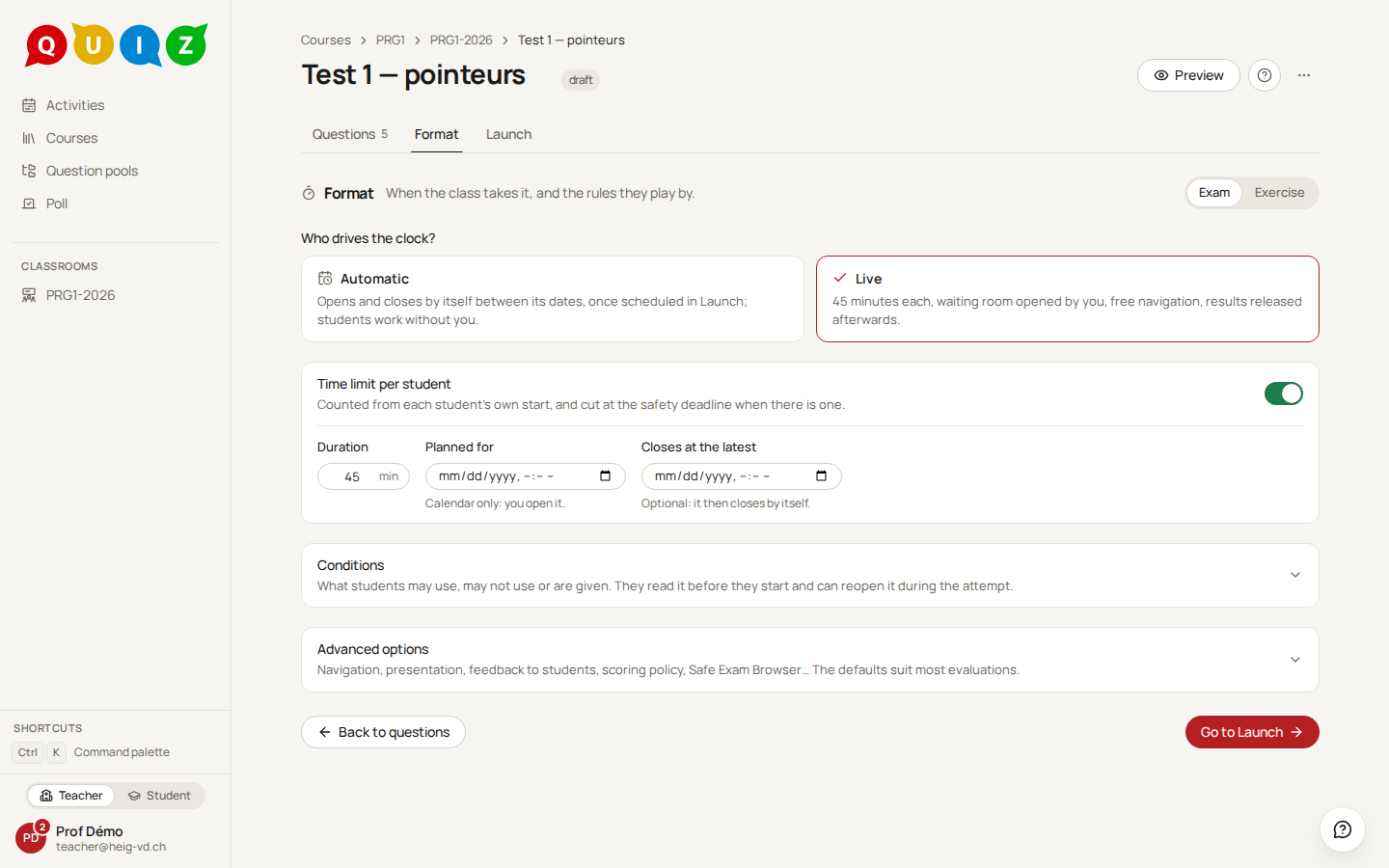This screenshot has width=1389, height=868.
Task: Switch to Teacher view
Action: (x=70, y=796)
